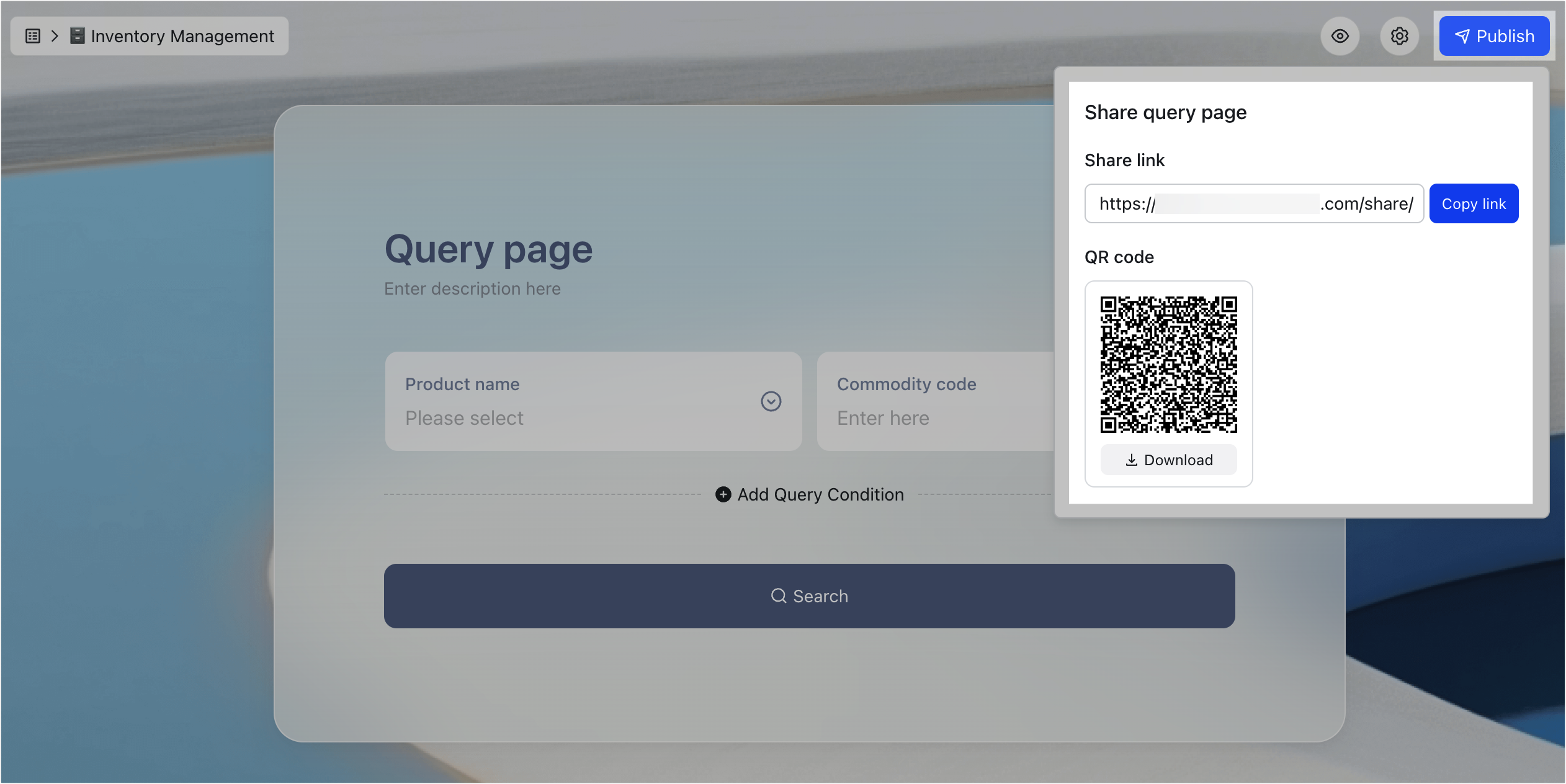Copy the share link to clipboard
Screen dimensions: 1566x784
pyautogui.click(x=1473, y=203)
